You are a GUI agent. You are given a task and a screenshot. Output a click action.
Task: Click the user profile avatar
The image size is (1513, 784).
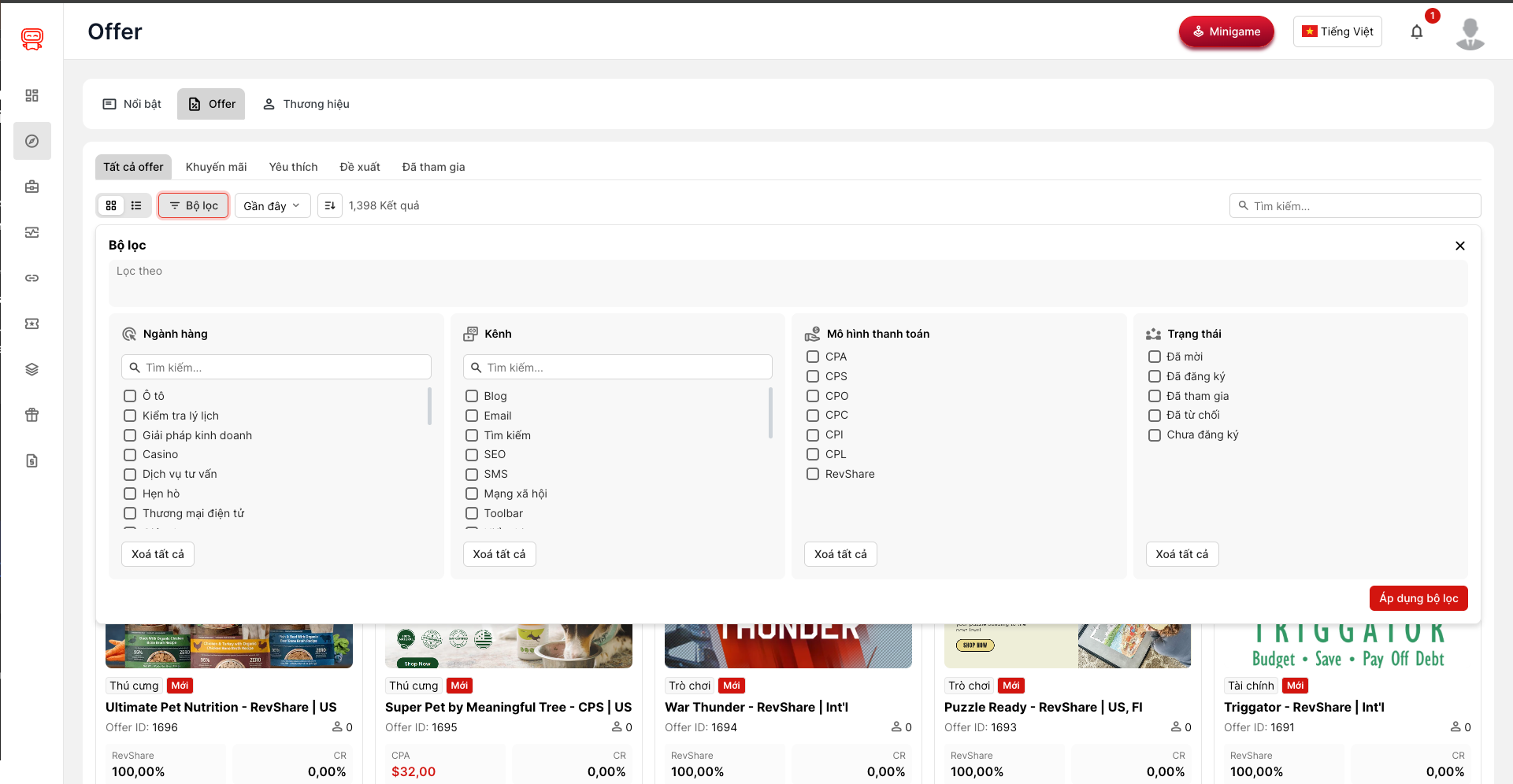tap(1470, 33)
